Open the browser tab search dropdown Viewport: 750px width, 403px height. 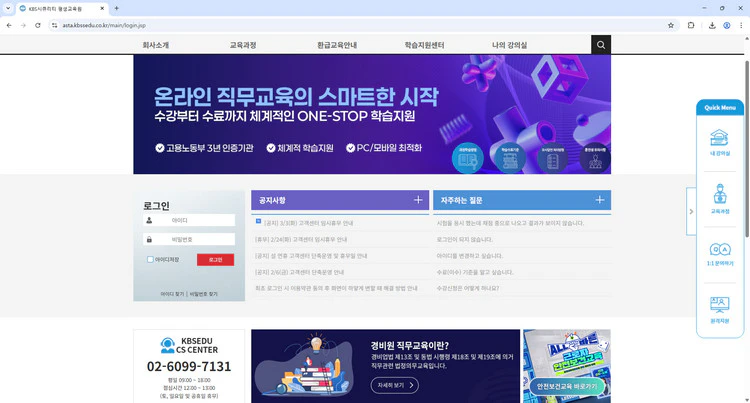[9, 8]
